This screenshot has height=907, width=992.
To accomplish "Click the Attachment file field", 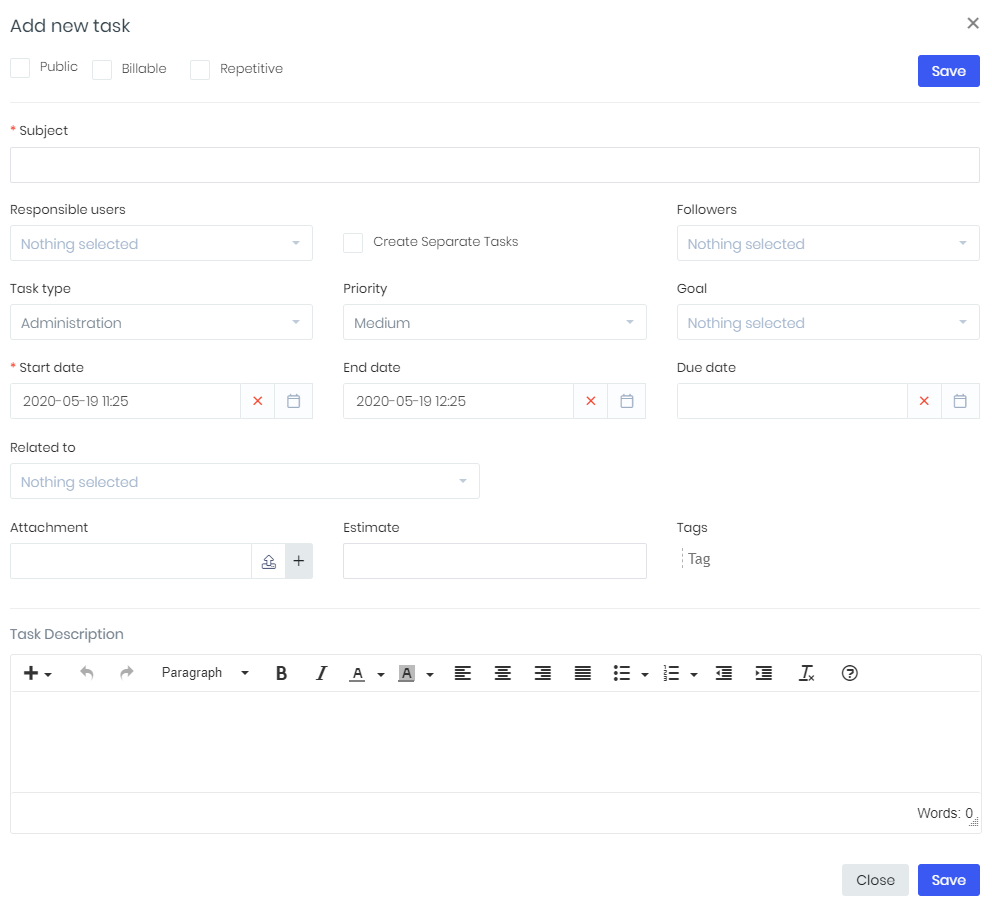I will (x=131, y=561).
